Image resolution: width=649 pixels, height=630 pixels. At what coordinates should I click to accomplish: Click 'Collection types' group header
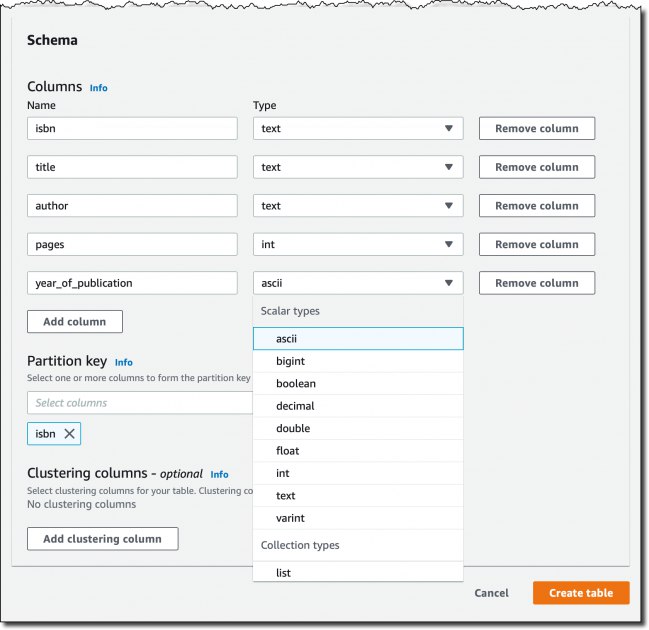pos(300,545)
